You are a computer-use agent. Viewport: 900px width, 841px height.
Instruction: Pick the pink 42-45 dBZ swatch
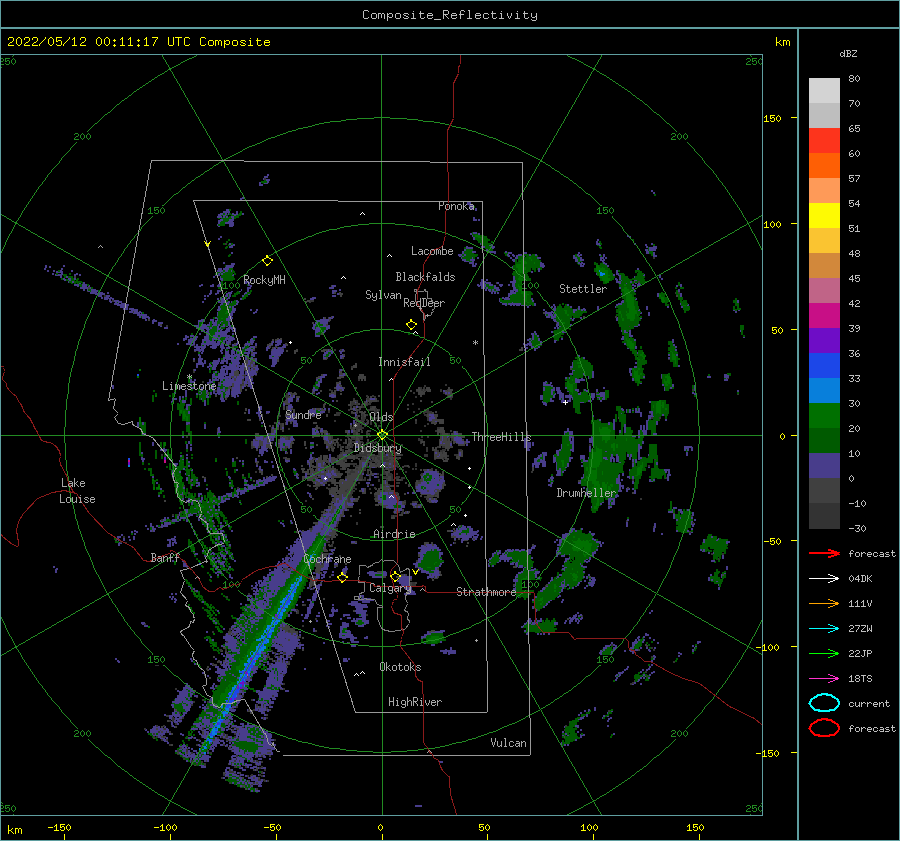coord(824,290)
